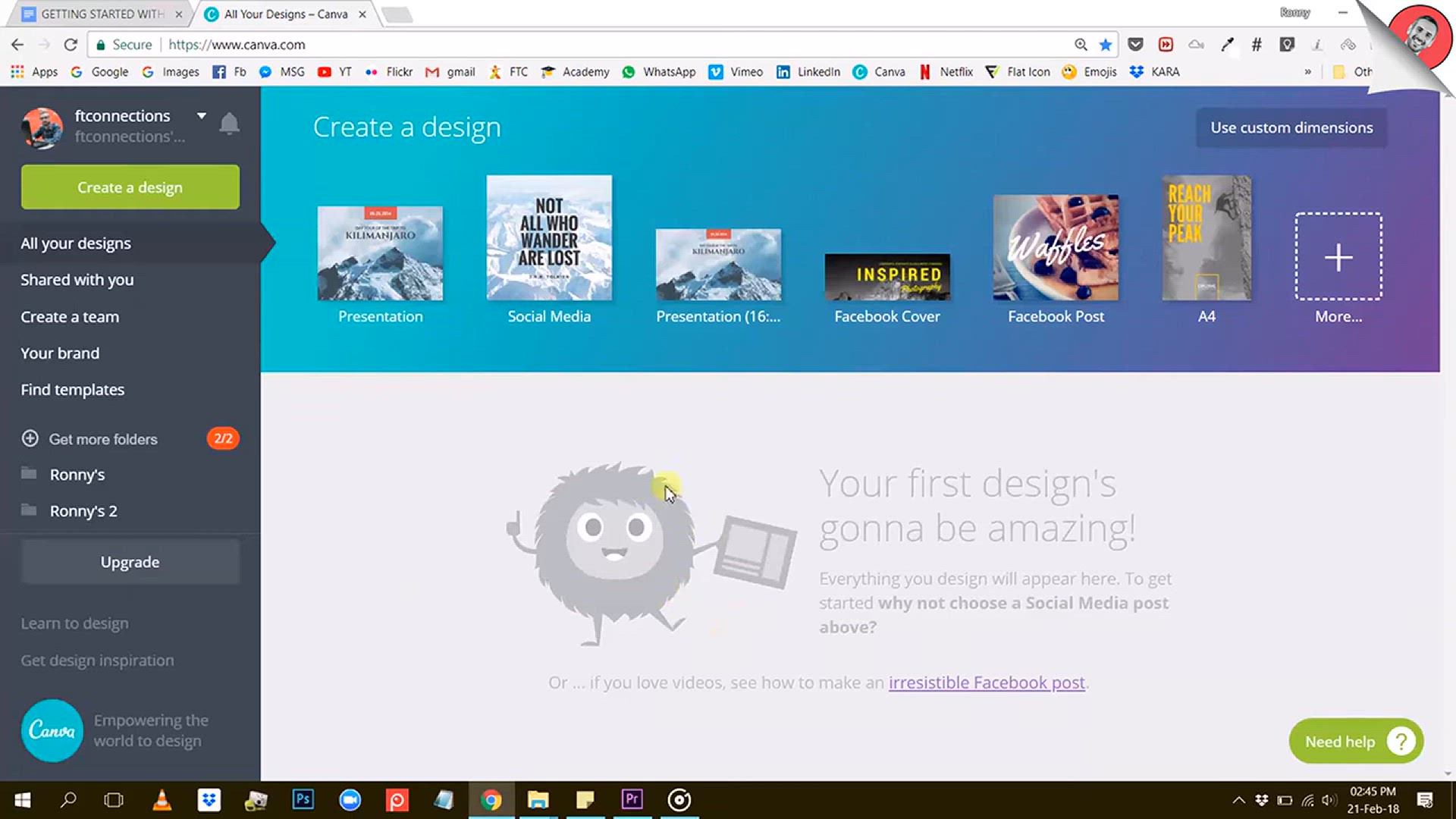Image resolution: width=1456 pixels, height=819 pixels.
Task: Open the Ronny's folder
Action: coord(77,475)
